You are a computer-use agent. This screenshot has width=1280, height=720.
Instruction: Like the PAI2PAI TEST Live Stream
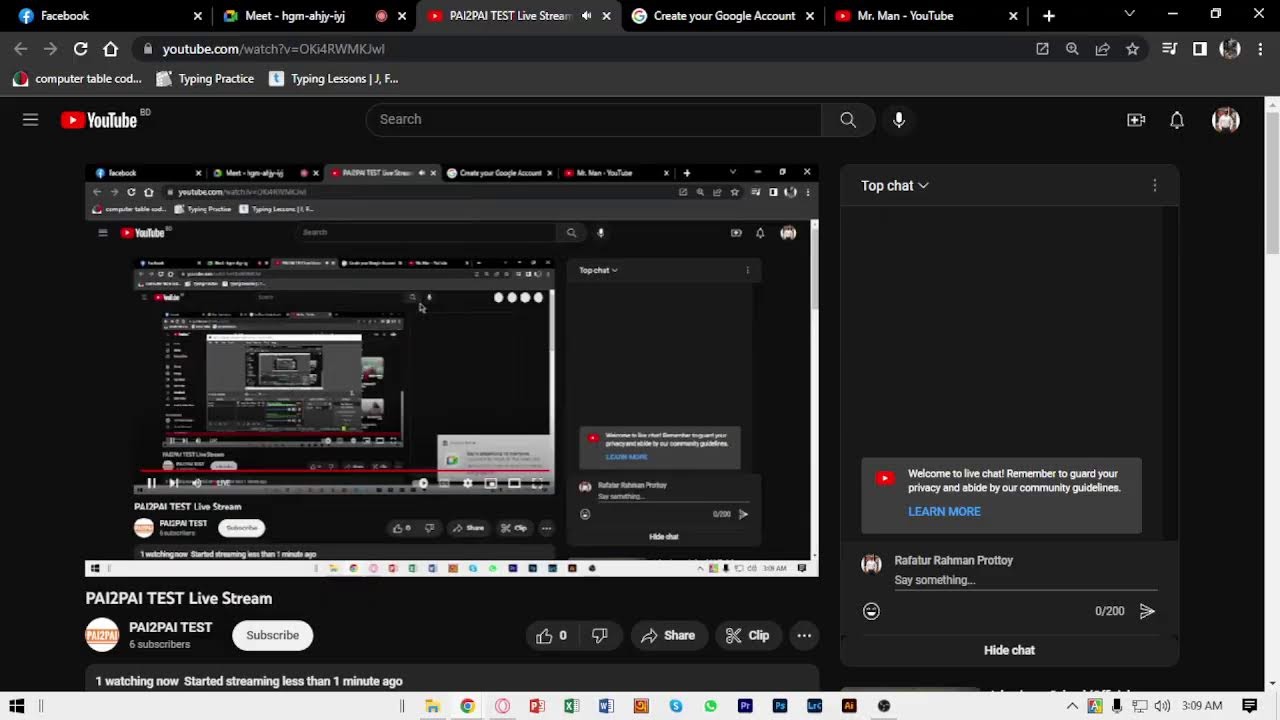[x=552, y=636]
